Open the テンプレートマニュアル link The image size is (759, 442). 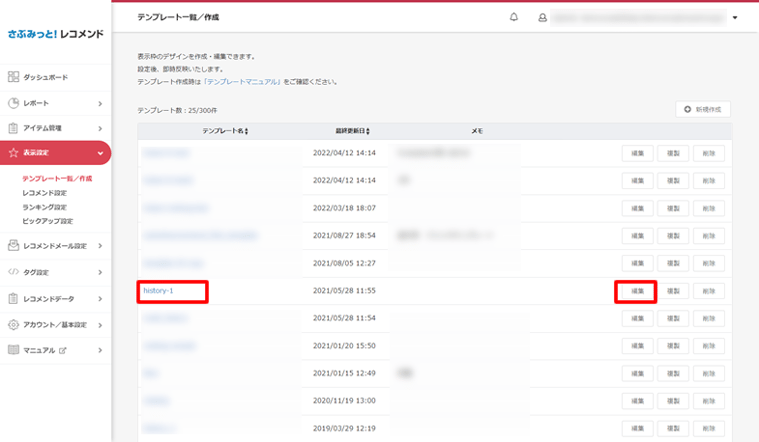click(243, 82)
